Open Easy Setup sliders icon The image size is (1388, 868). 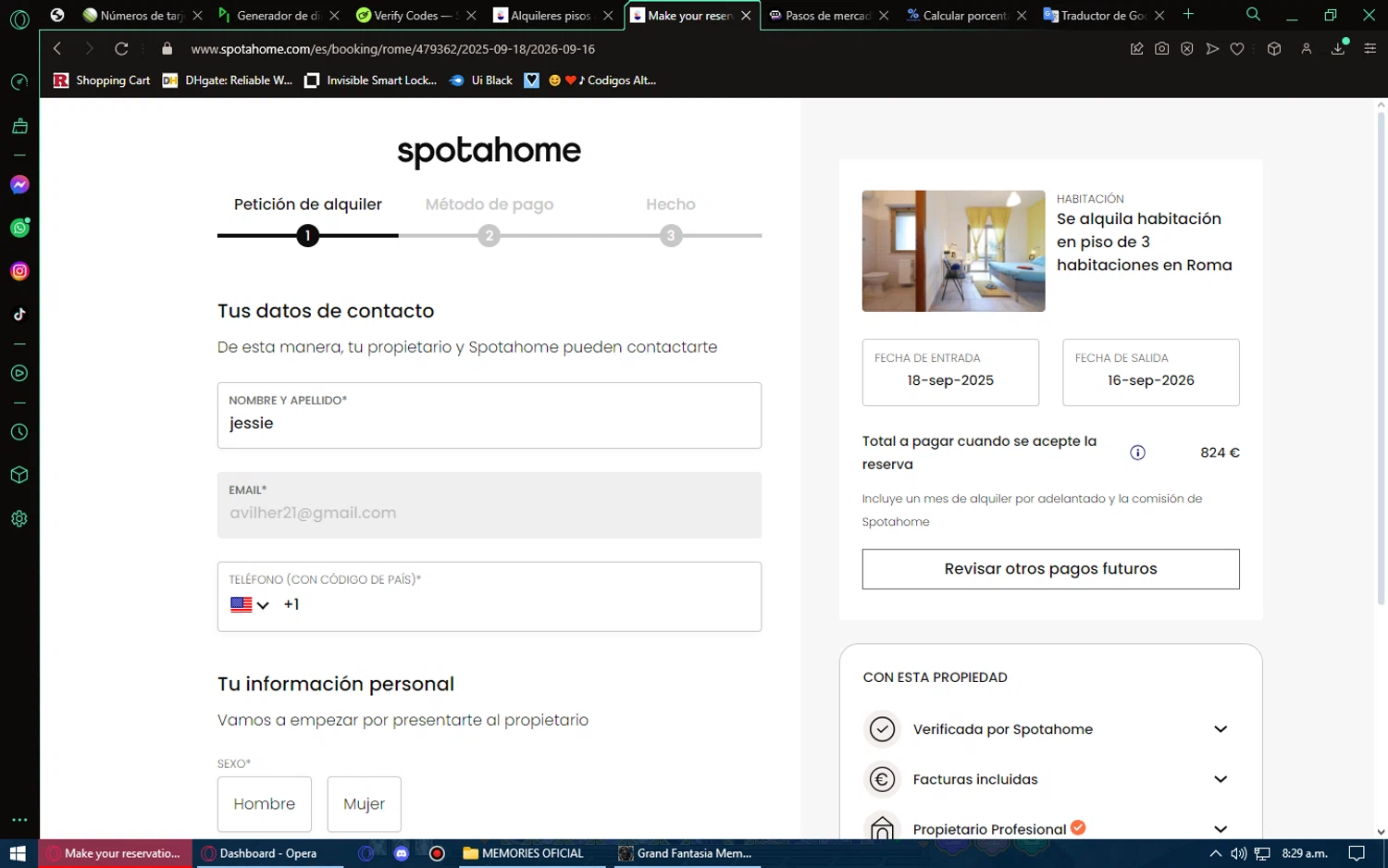[x=1370, y=49]
